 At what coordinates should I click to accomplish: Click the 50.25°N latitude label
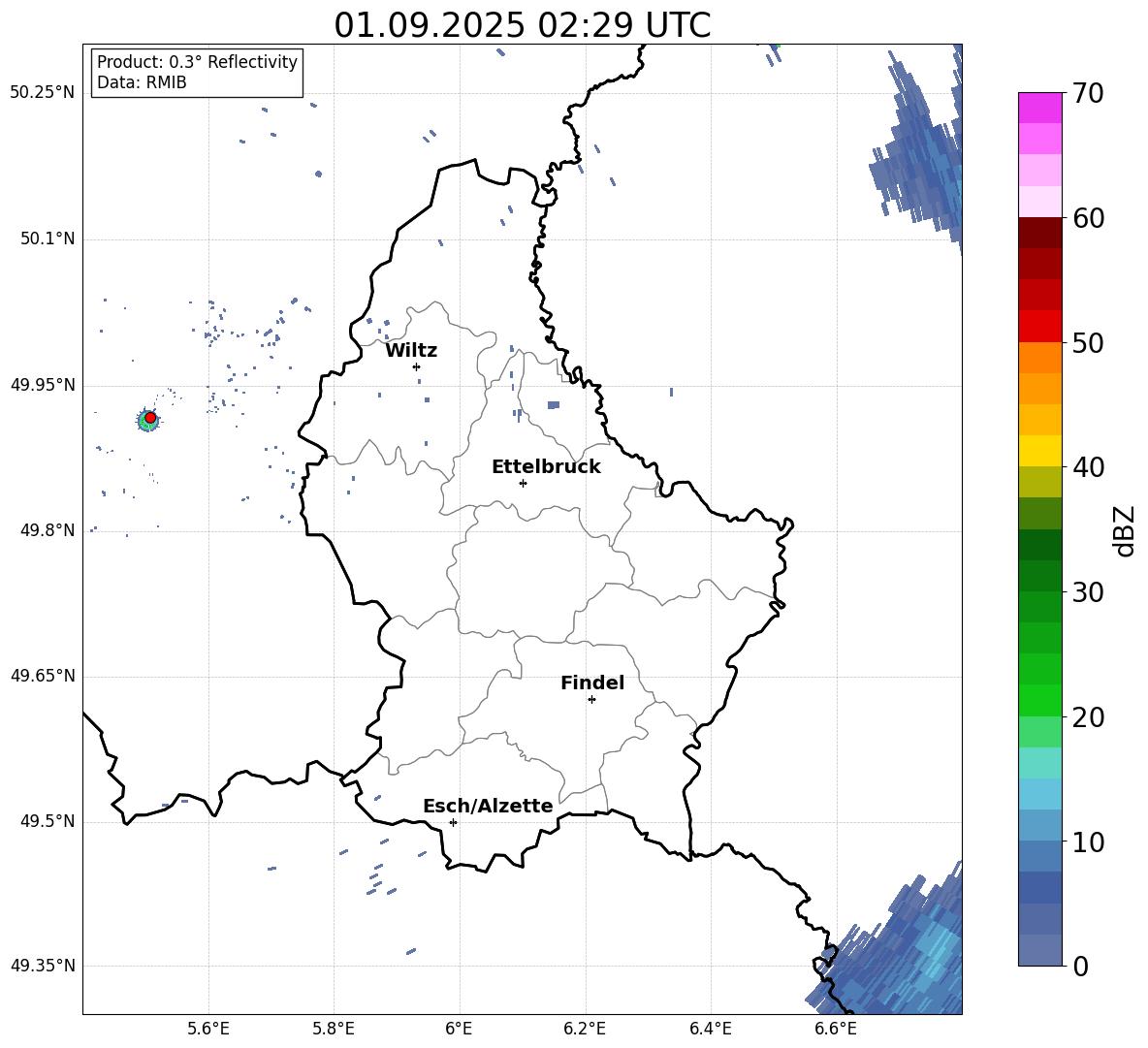coord(43,92)
